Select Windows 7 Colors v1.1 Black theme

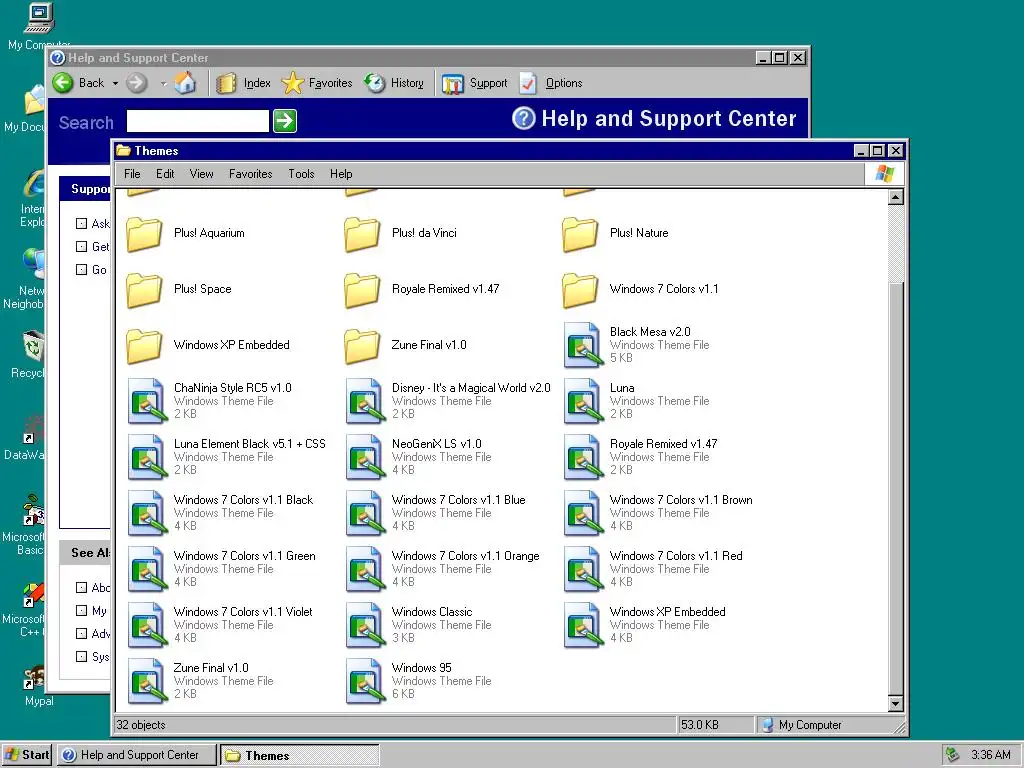click(x=221, y=513)
